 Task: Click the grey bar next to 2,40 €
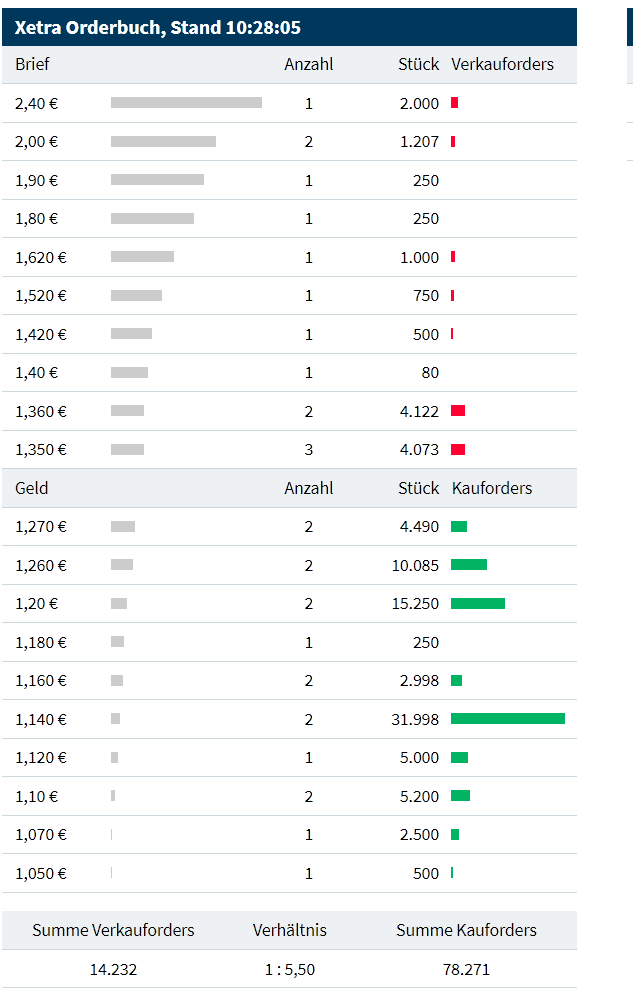coord(186,103)
